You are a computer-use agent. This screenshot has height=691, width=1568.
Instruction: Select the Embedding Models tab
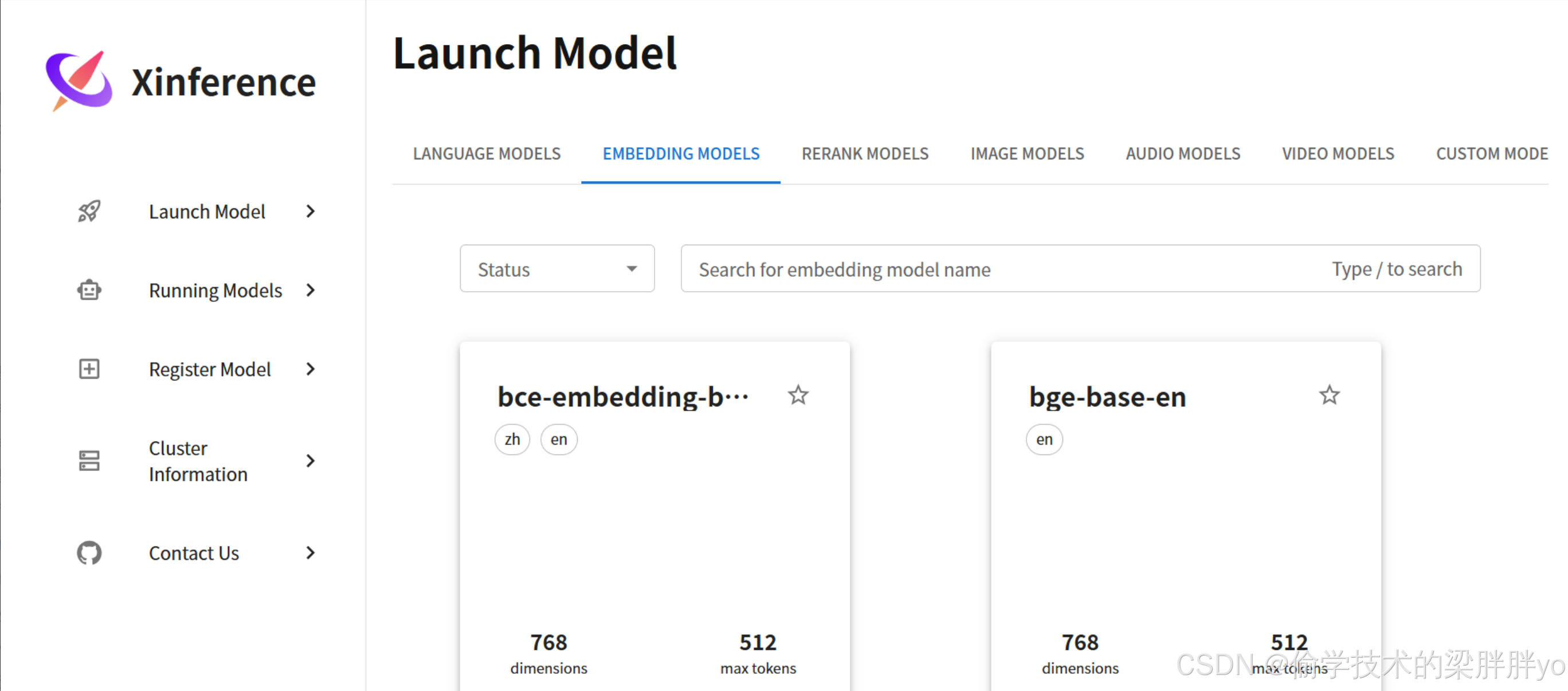pos(681,154)
